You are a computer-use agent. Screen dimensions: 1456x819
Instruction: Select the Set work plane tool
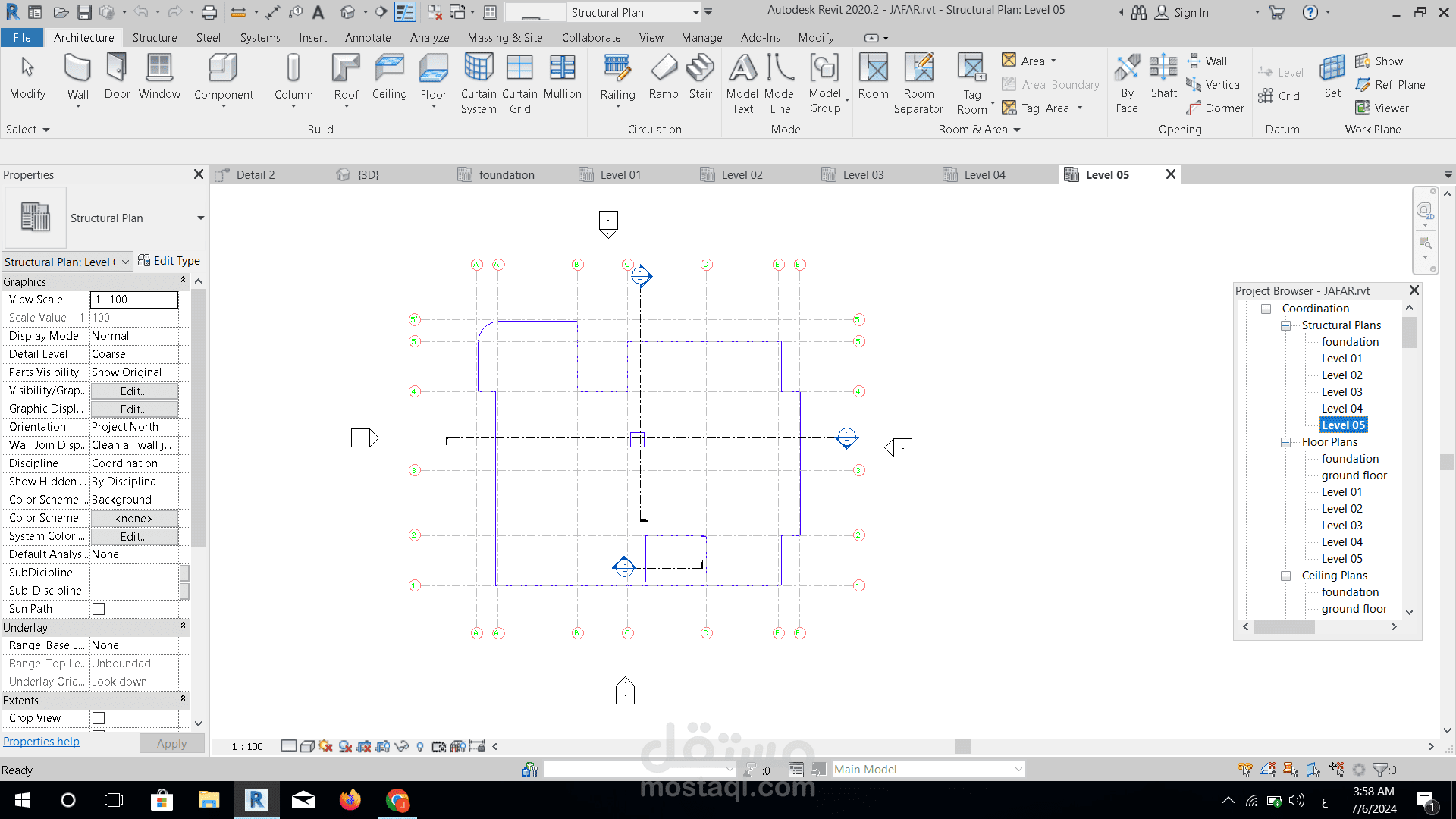tap(1332, 77)
